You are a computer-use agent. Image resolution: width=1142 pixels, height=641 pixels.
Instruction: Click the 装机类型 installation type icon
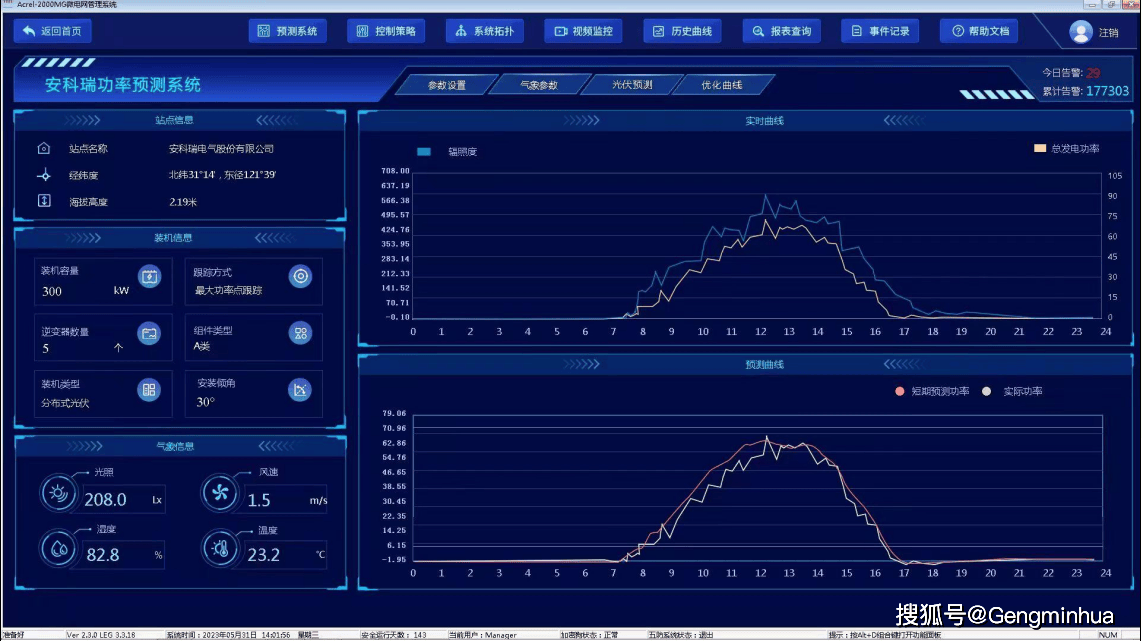[x=149, y=390]
